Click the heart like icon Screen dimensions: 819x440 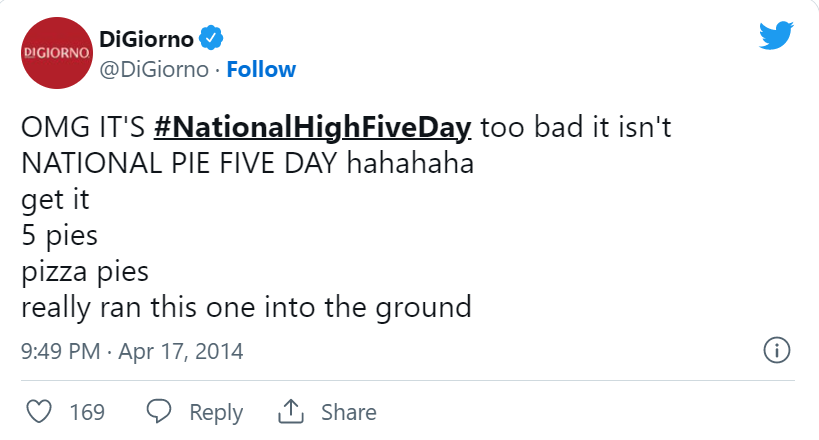pos(38,411)
